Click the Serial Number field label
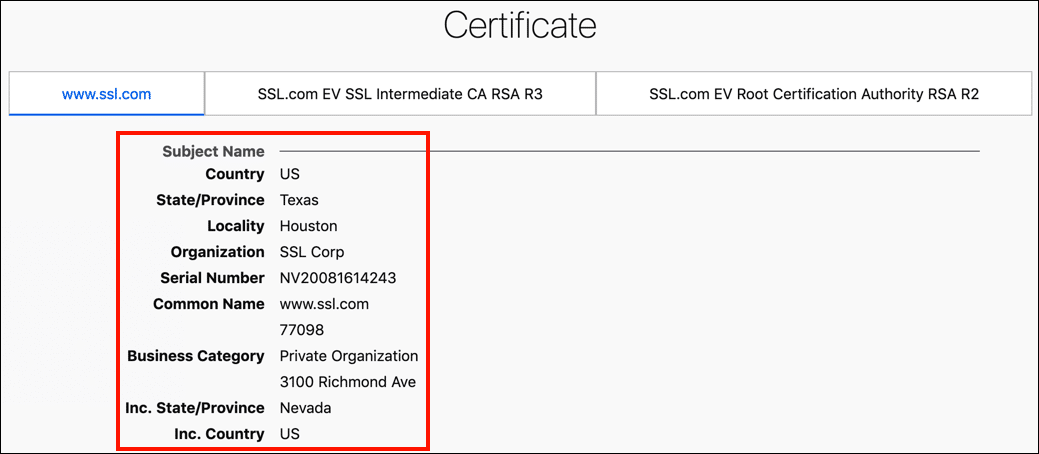 (x=212, y=278)
